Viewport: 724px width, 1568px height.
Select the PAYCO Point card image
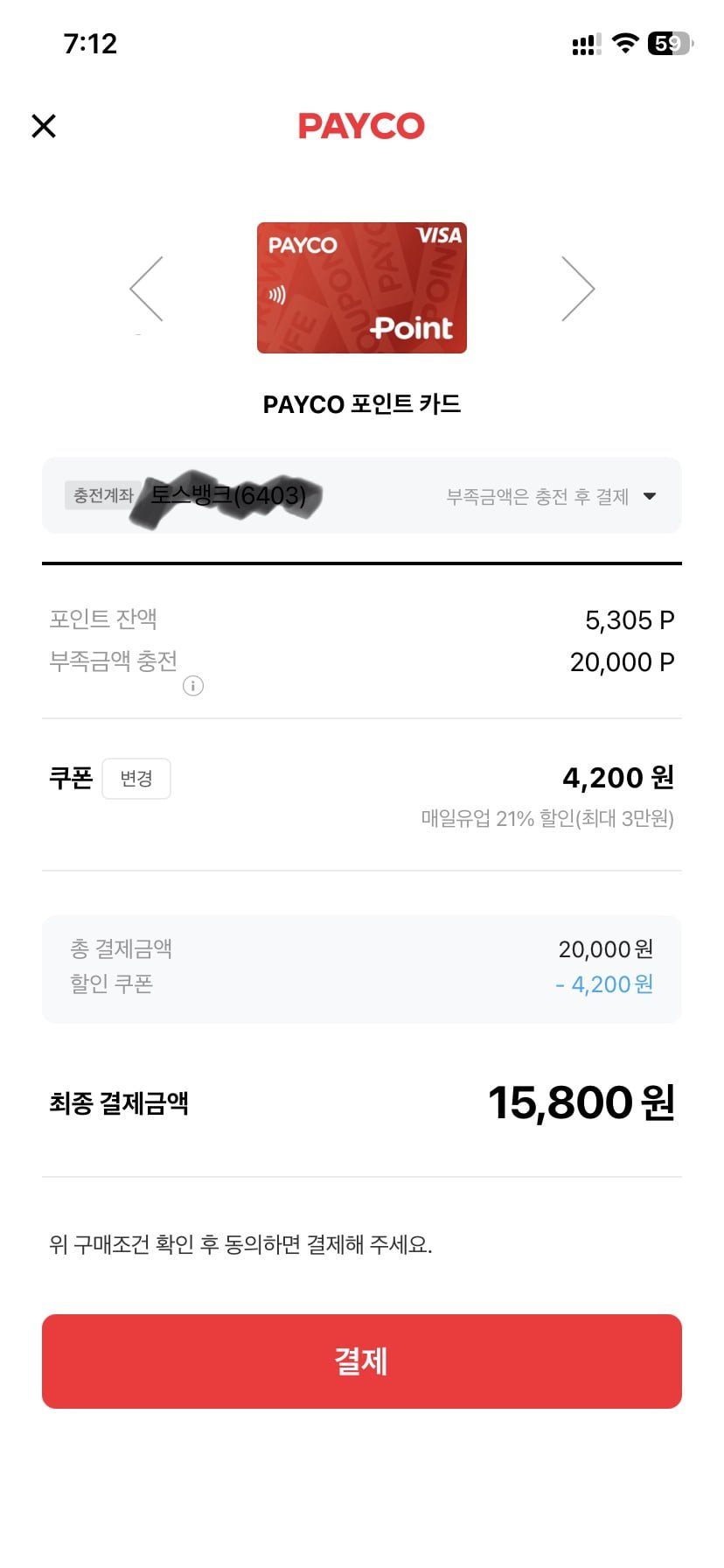(361, 288)
